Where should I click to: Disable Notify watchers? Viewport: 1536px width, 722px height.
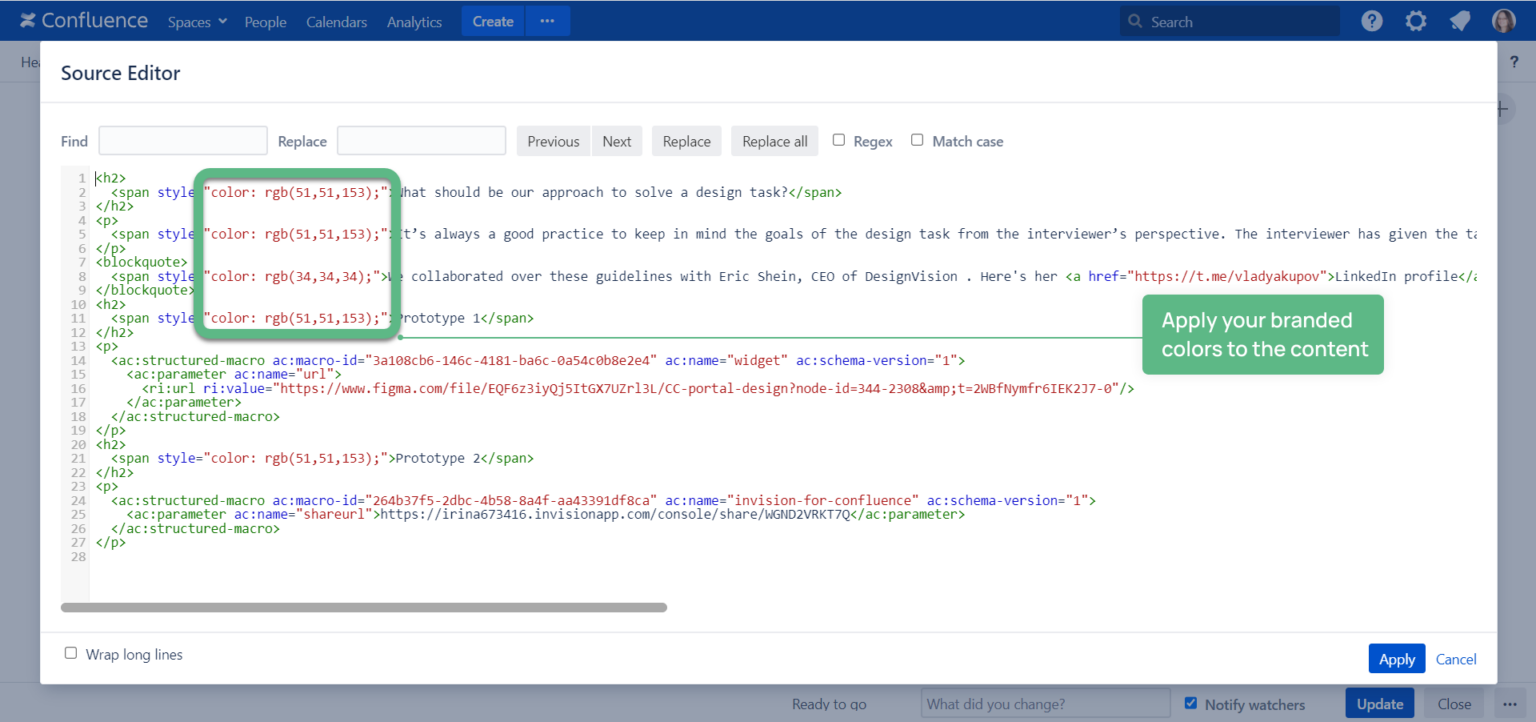[1189, 703]
